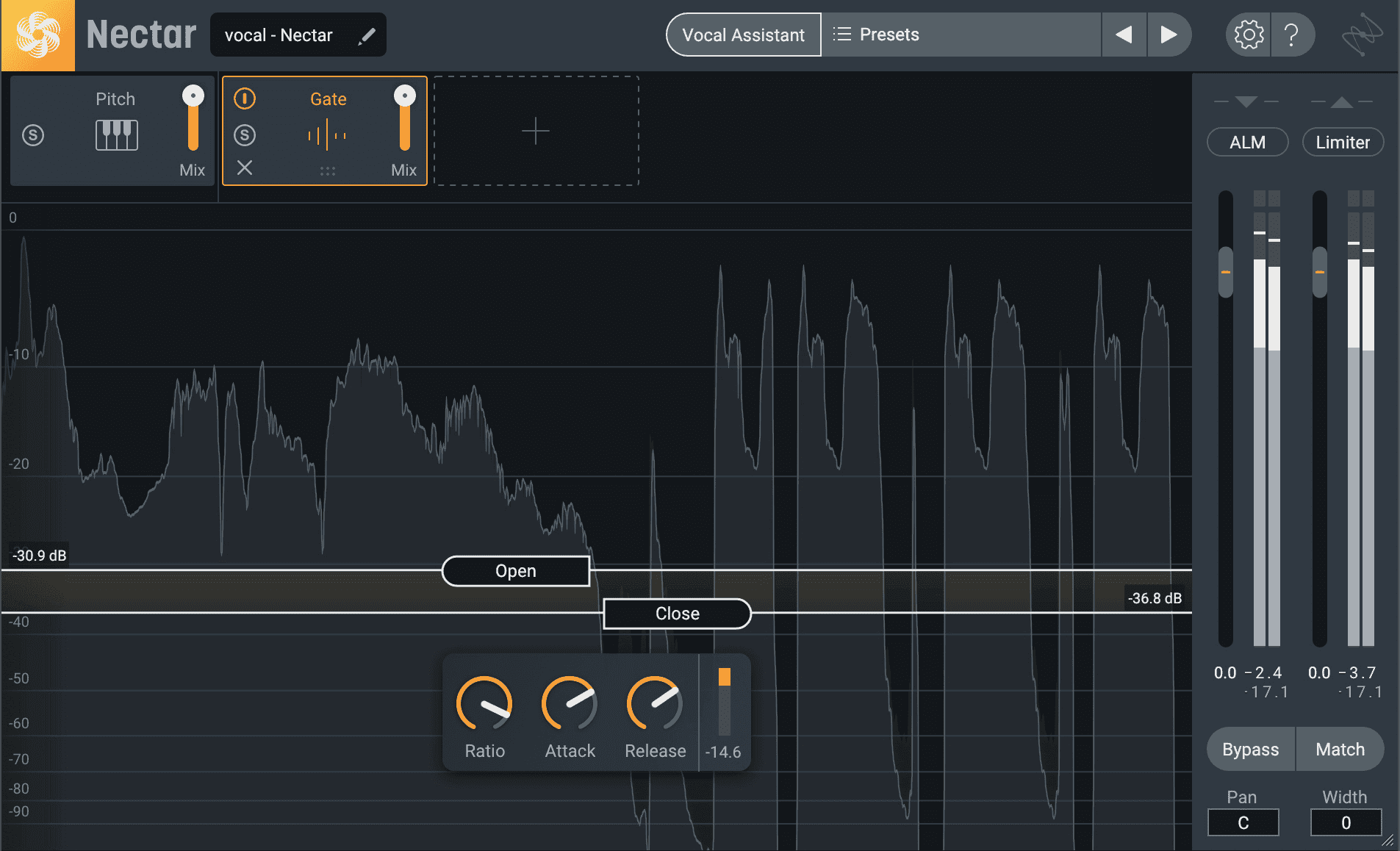Click the Ratio knob

pos(484,704)
